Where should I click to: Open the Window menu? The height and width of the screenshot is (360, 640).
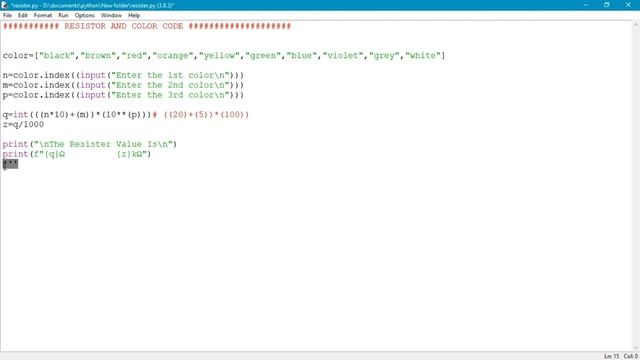tap(111, 15)
